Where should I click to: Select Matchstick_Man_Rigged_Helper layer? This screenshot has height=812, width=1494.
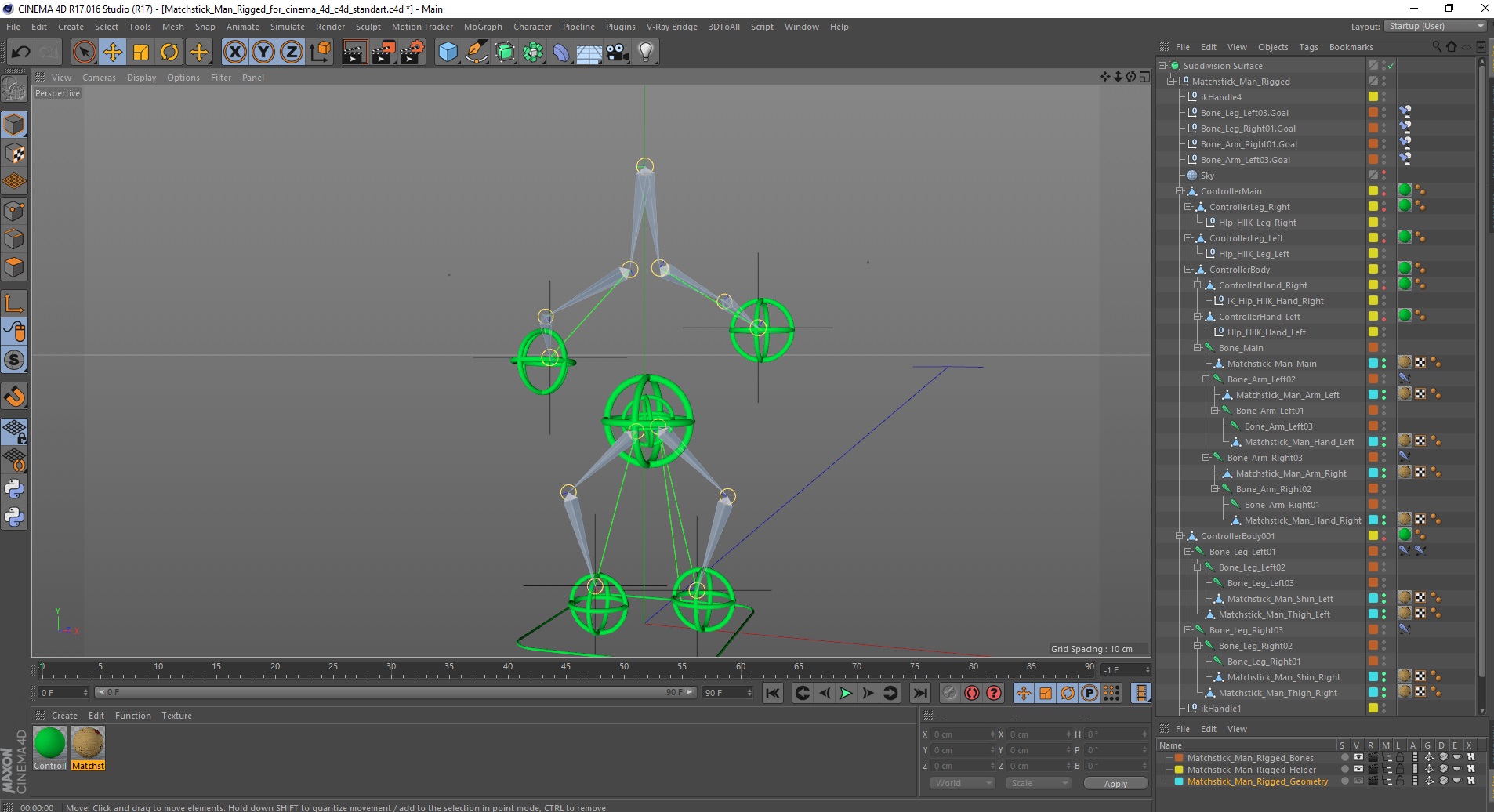click(1251, 770)
